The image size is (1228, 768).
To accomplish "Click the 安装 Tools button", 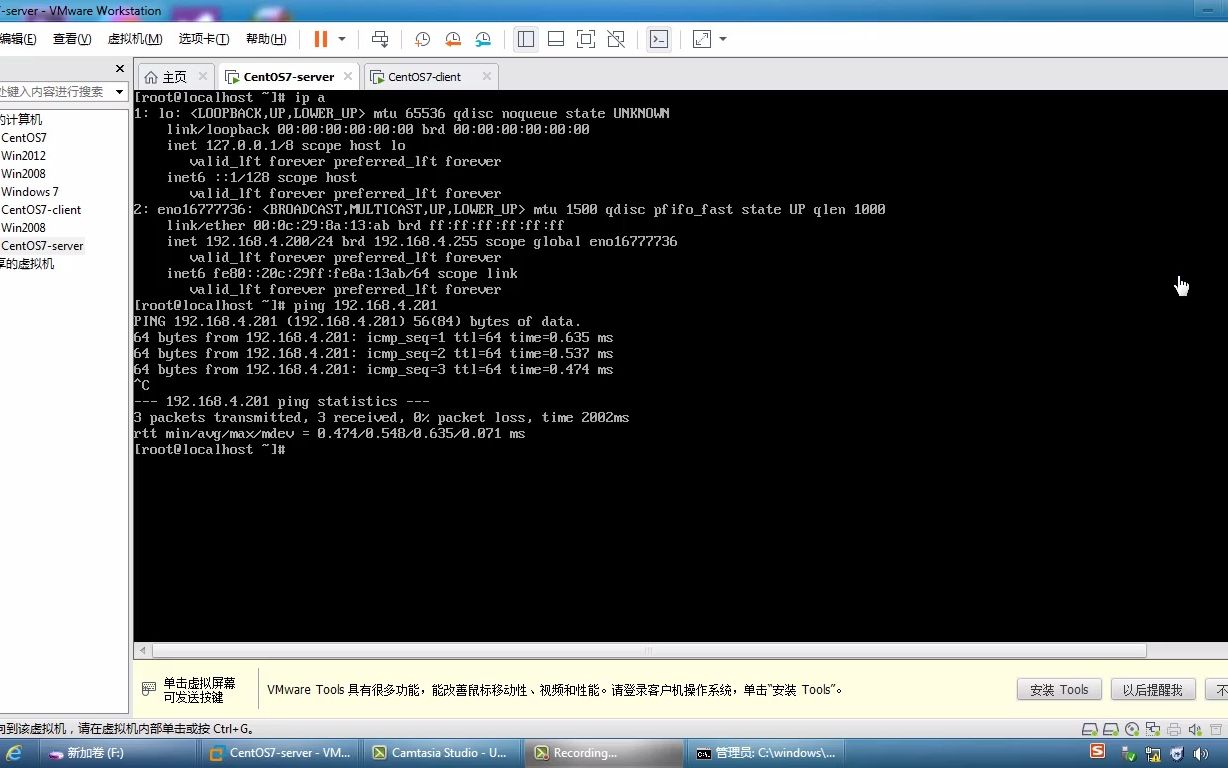I will 1058,689.
